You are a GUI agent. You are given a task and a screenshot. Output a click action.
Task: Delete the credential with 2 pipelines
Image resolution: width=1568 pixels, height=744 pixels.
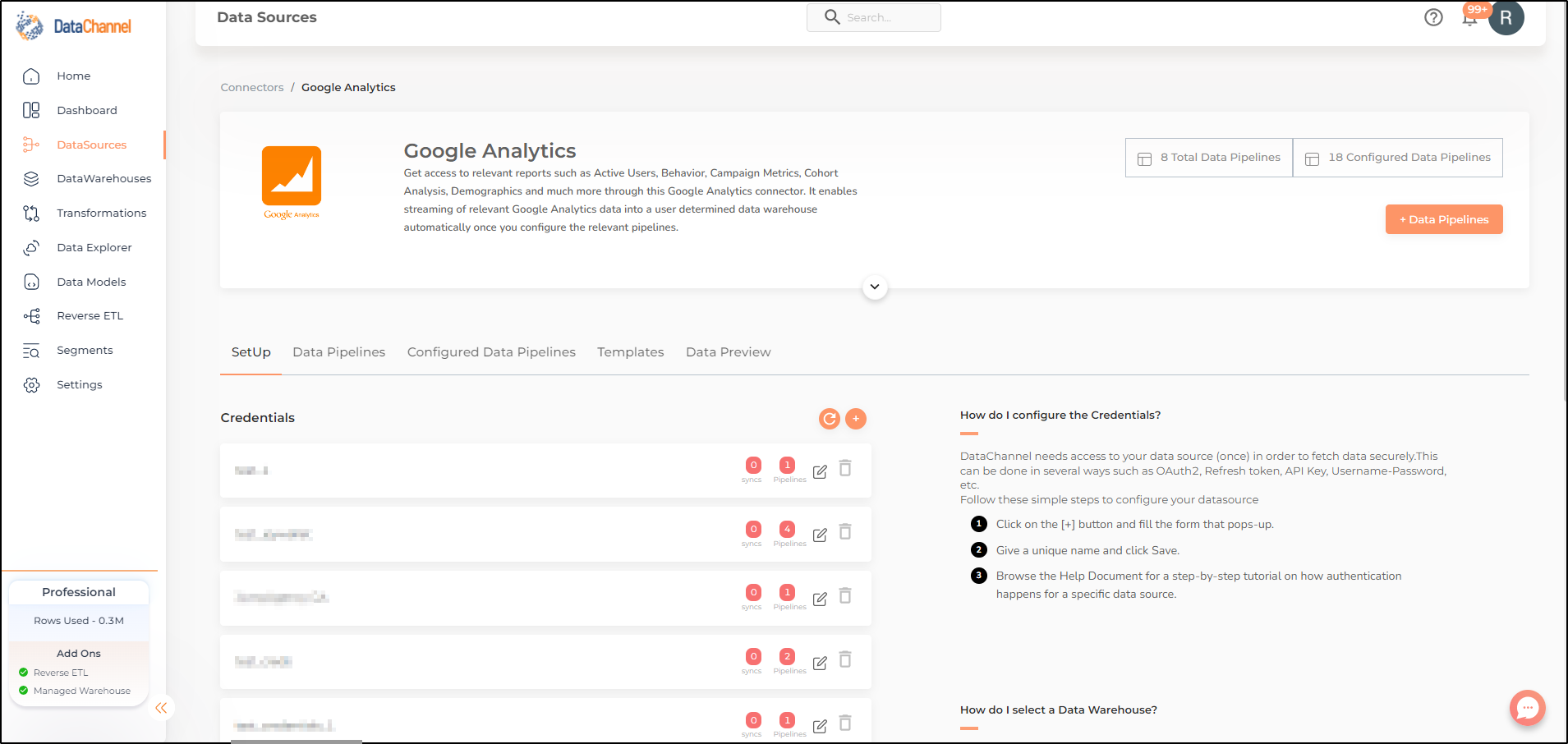click(x=845, y=659)
